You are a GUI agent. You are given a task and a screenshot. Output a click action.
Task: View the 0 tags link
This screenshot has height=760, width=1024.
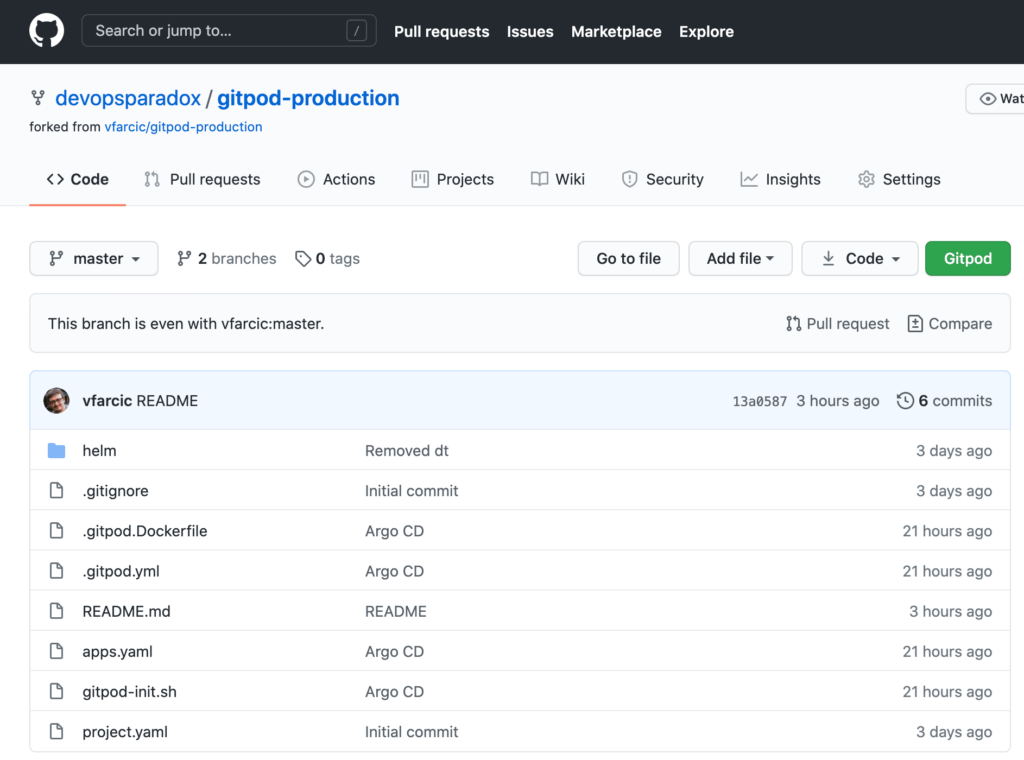pos(327,259)
